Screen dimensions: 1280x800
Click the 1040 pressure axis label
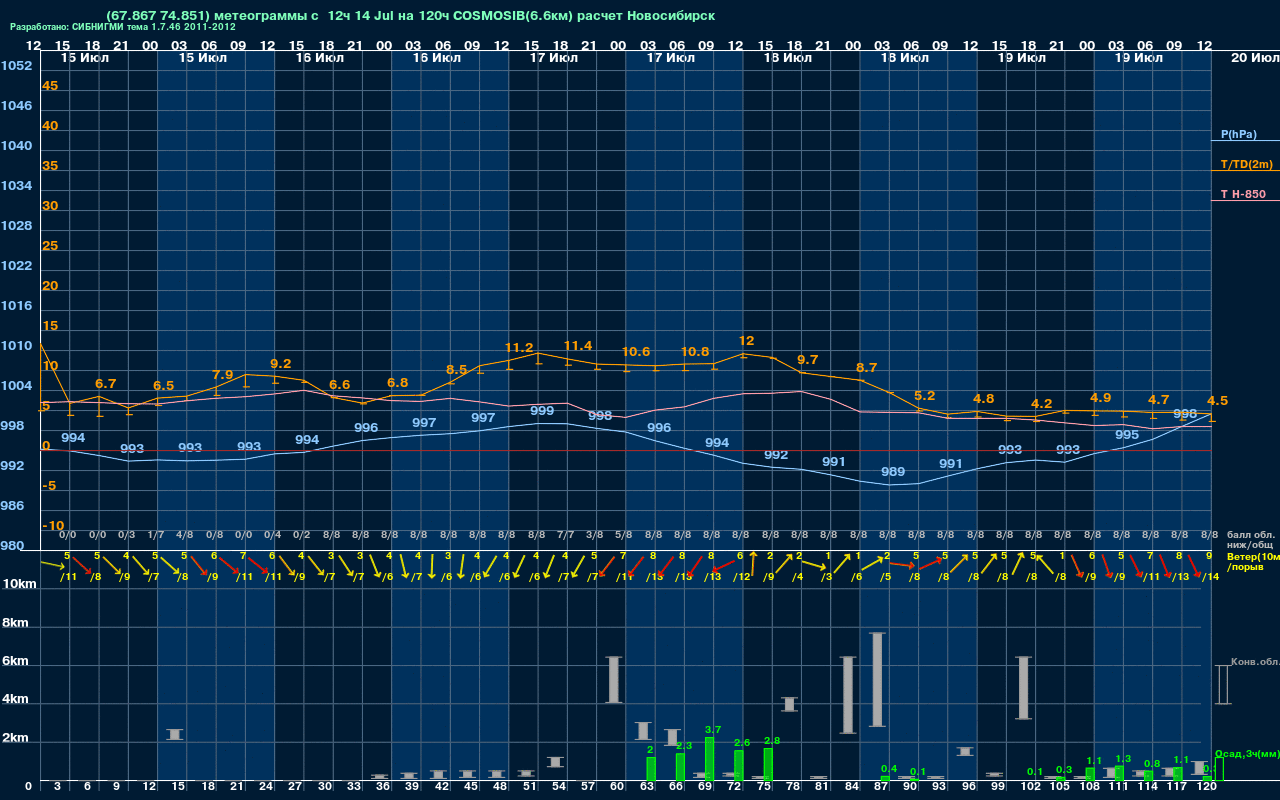[16, 146]
